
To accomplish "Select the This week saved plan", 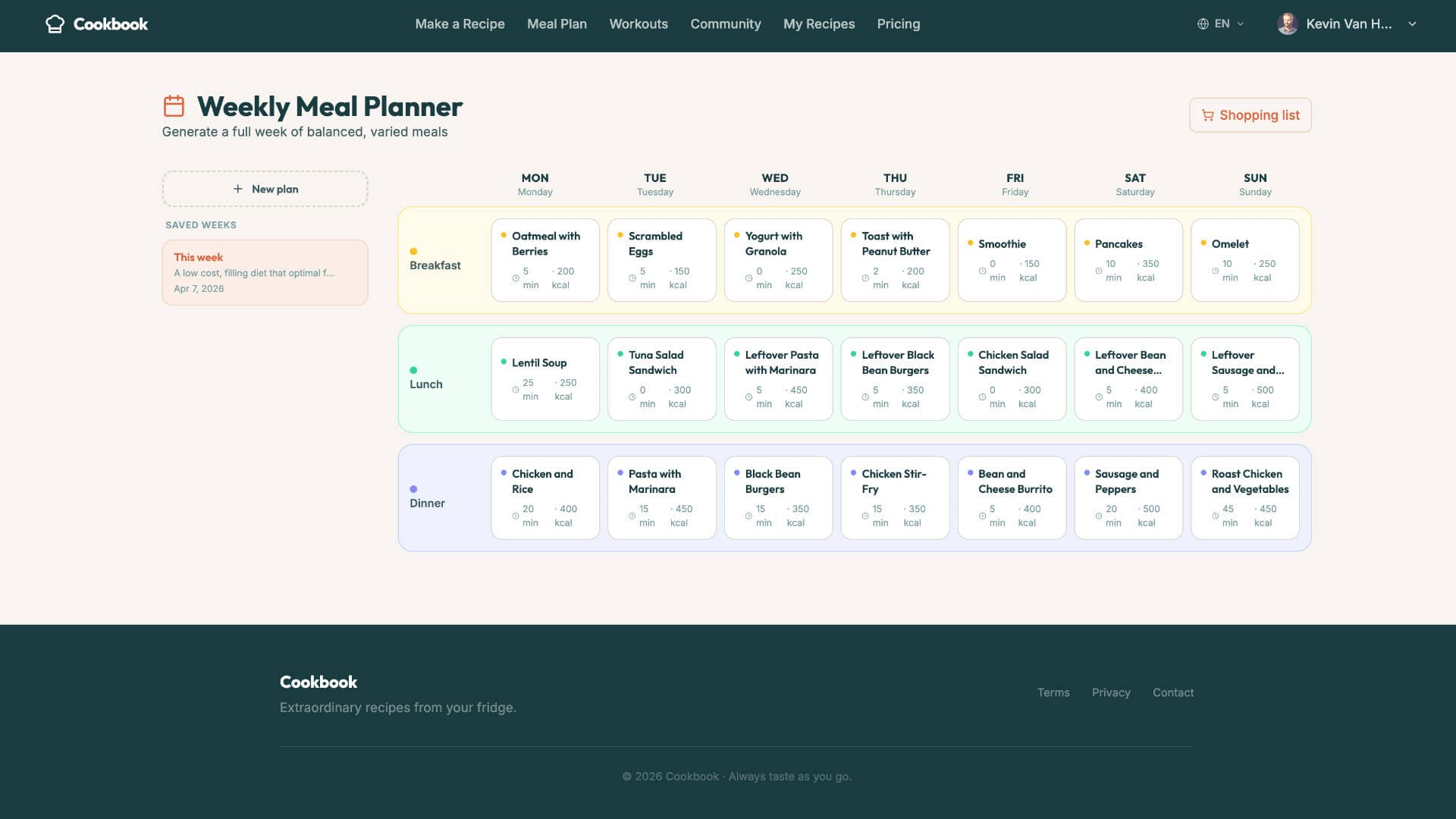I will (265, 273).
